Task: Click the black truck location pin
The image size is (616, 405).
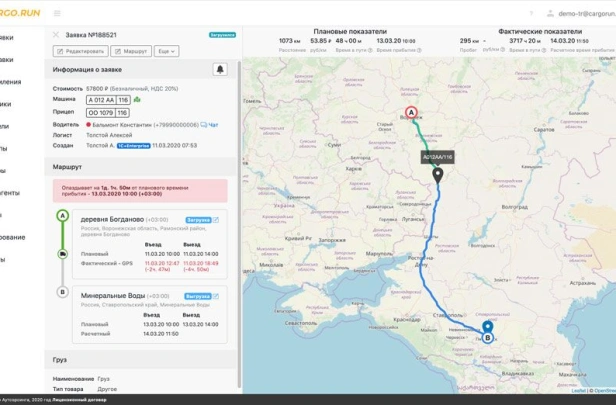Action: coord(437,175)
